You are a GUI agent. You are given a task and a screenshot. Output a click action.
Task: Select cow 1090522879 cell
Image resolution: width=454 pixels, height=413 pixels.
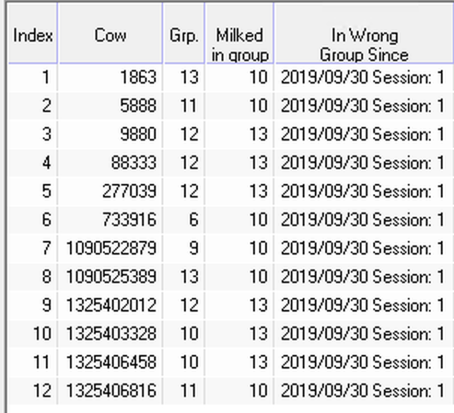[x=110, y=248]
